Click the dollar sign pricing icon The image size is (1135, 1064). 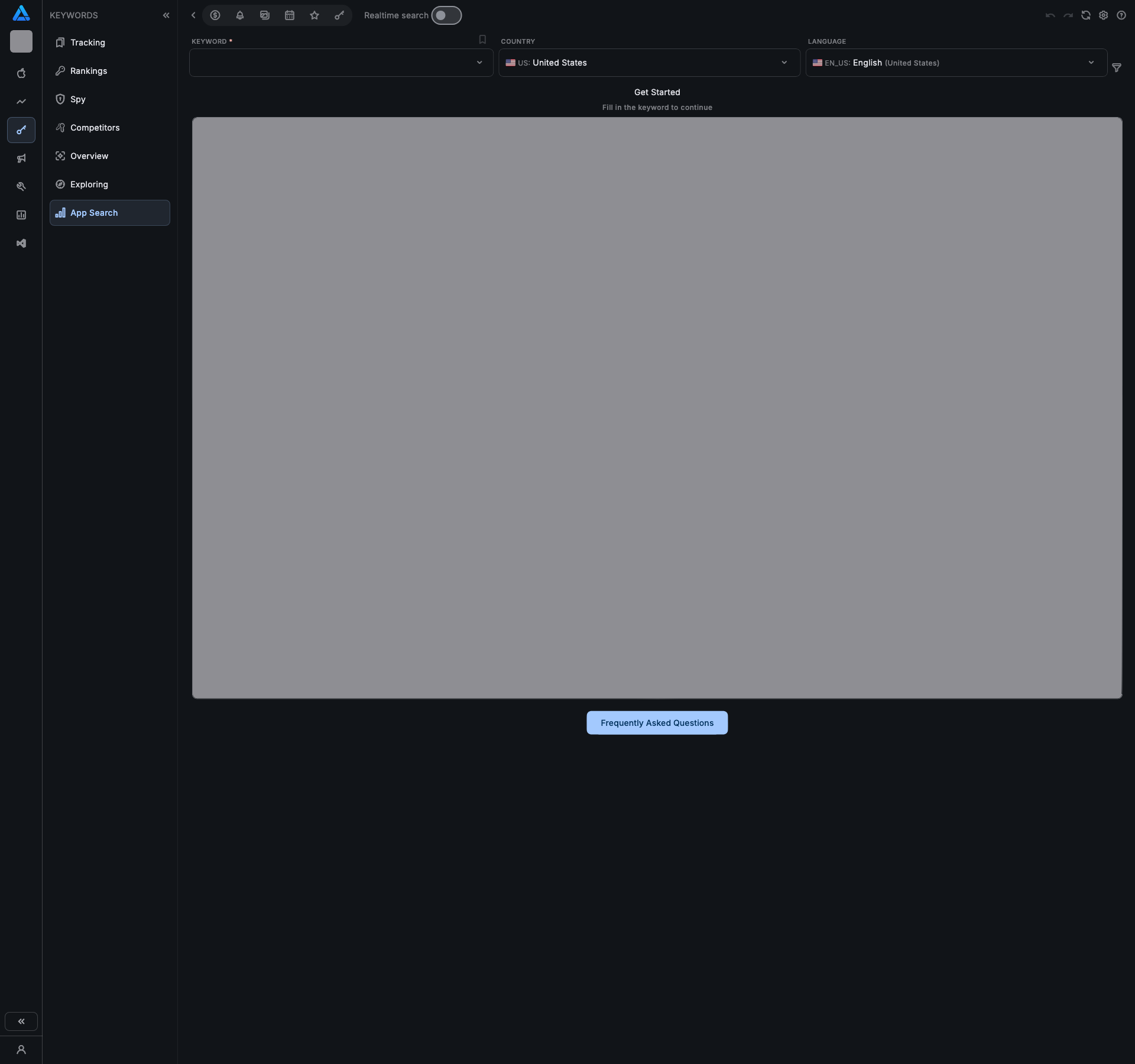(x=215, y=15)
